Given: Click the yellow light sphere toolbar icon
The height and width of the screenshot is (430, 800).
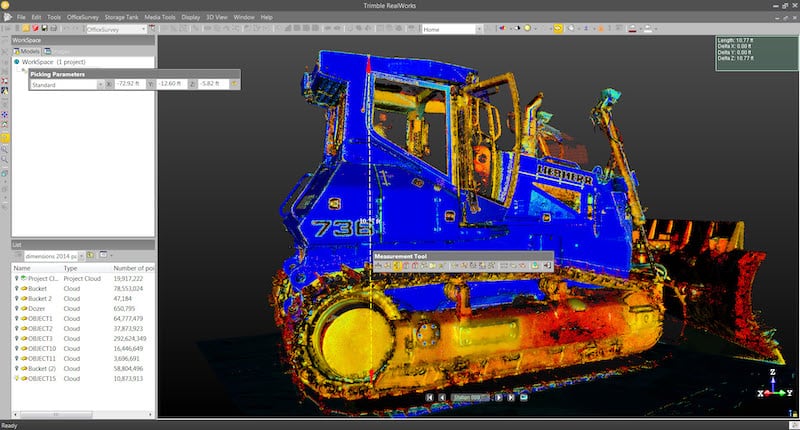Looking at the screenshot, I should (x=527, y=29).
